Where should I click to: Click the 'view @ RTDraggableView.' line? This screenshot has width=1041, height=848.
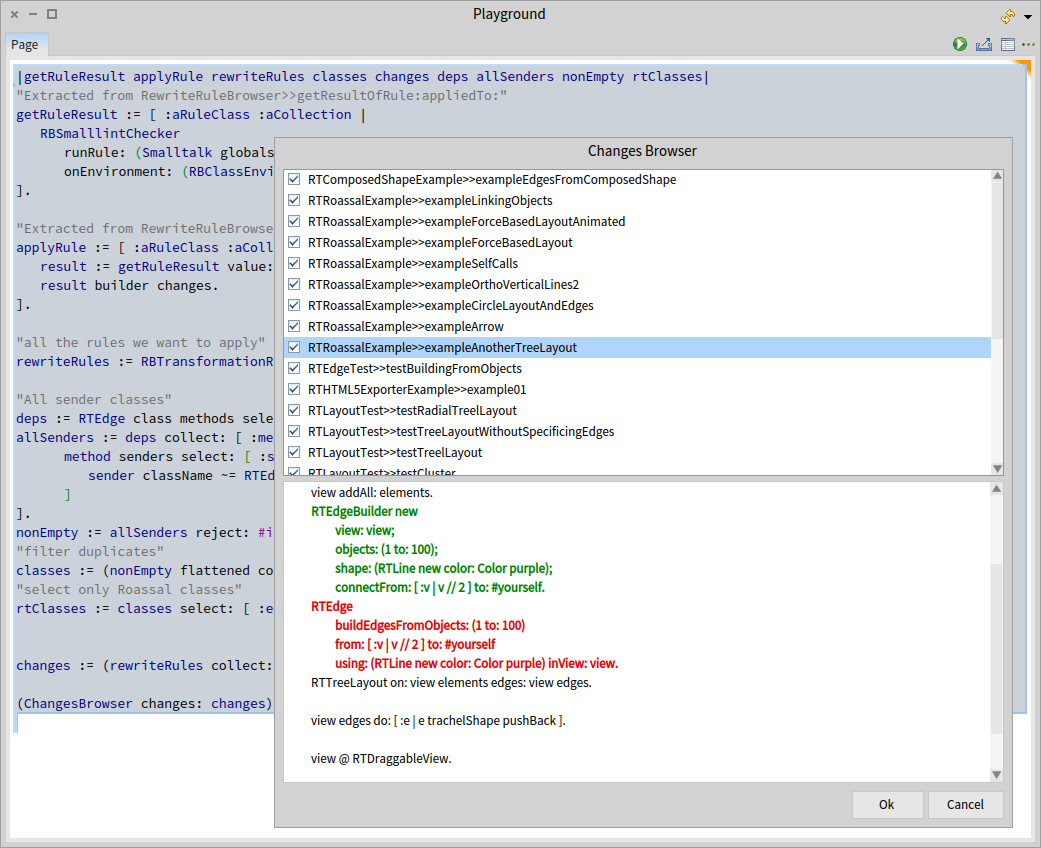381,758
